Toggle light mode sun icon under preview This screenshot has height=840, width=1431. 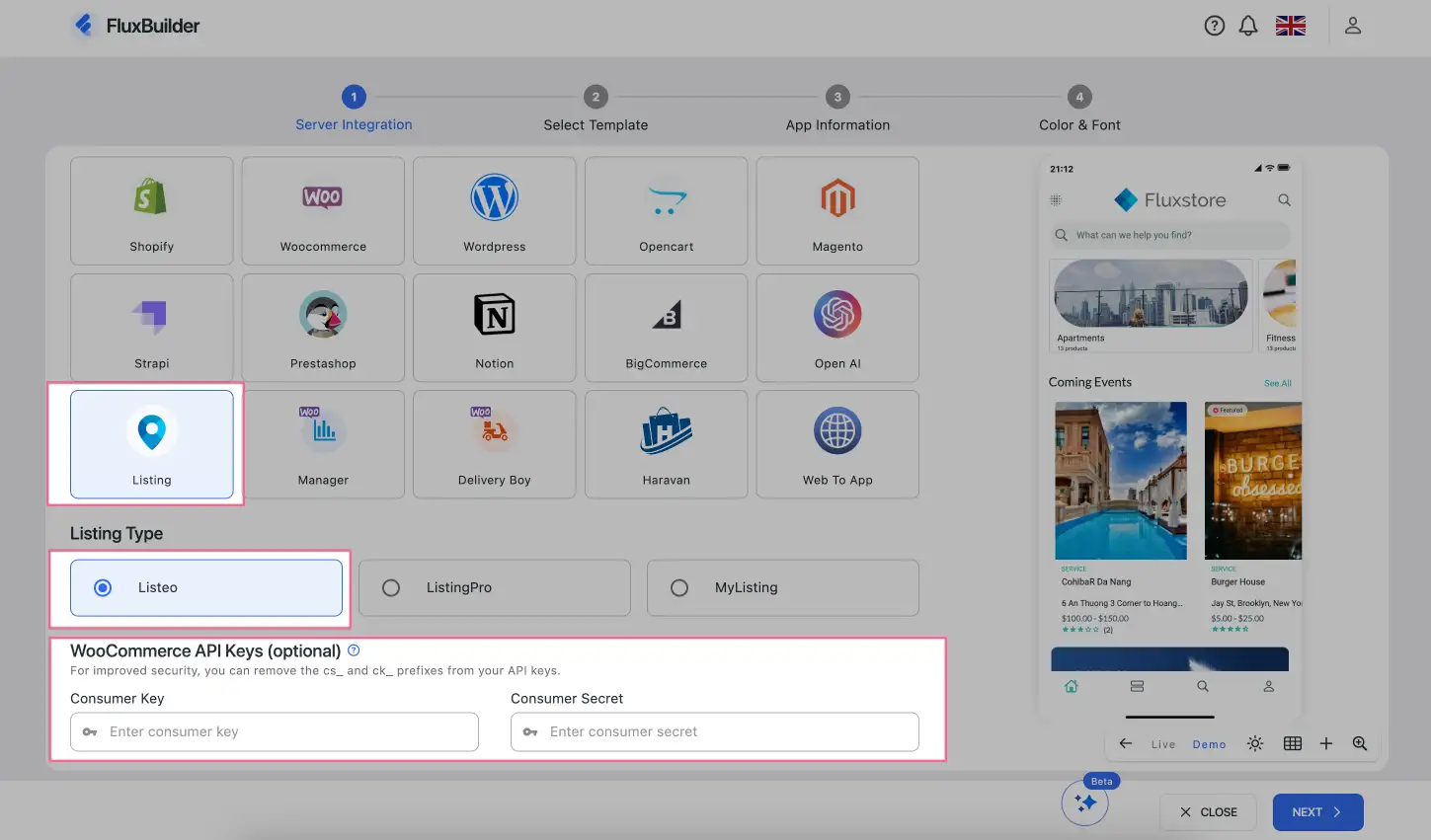pos(1255,744)
